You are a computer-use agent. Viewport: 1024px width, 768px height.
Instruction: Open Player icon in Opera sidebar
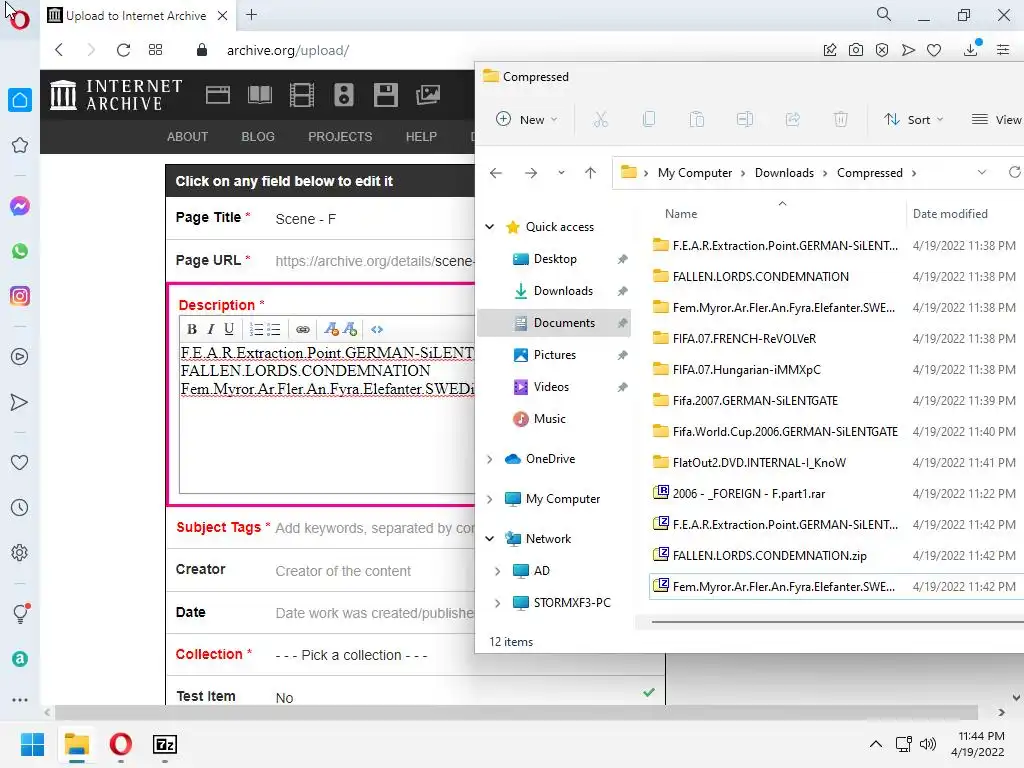click(20, 357)
